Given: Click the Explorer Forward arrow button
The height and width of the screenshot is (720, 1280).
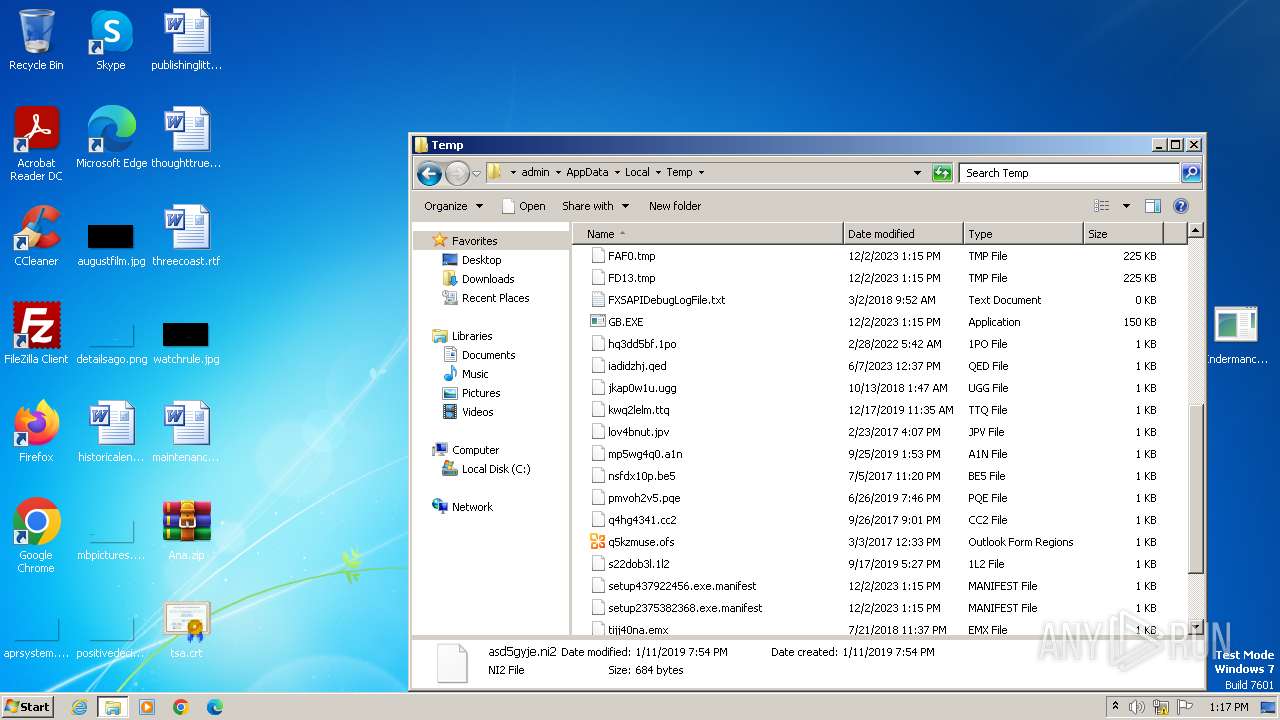Looking at the screenshot, I should [457, 173].
